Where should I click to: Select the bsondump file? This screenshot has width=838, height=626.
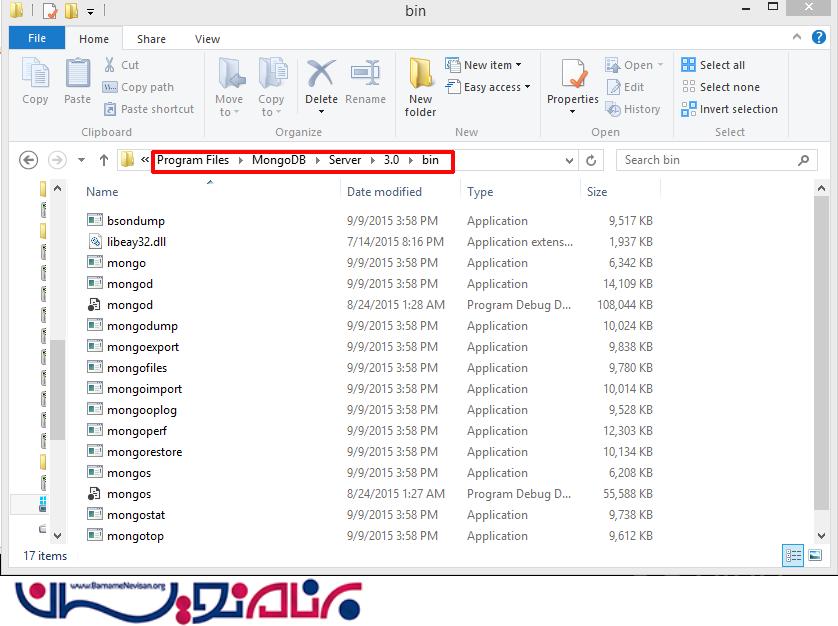(x=136, y=221)
